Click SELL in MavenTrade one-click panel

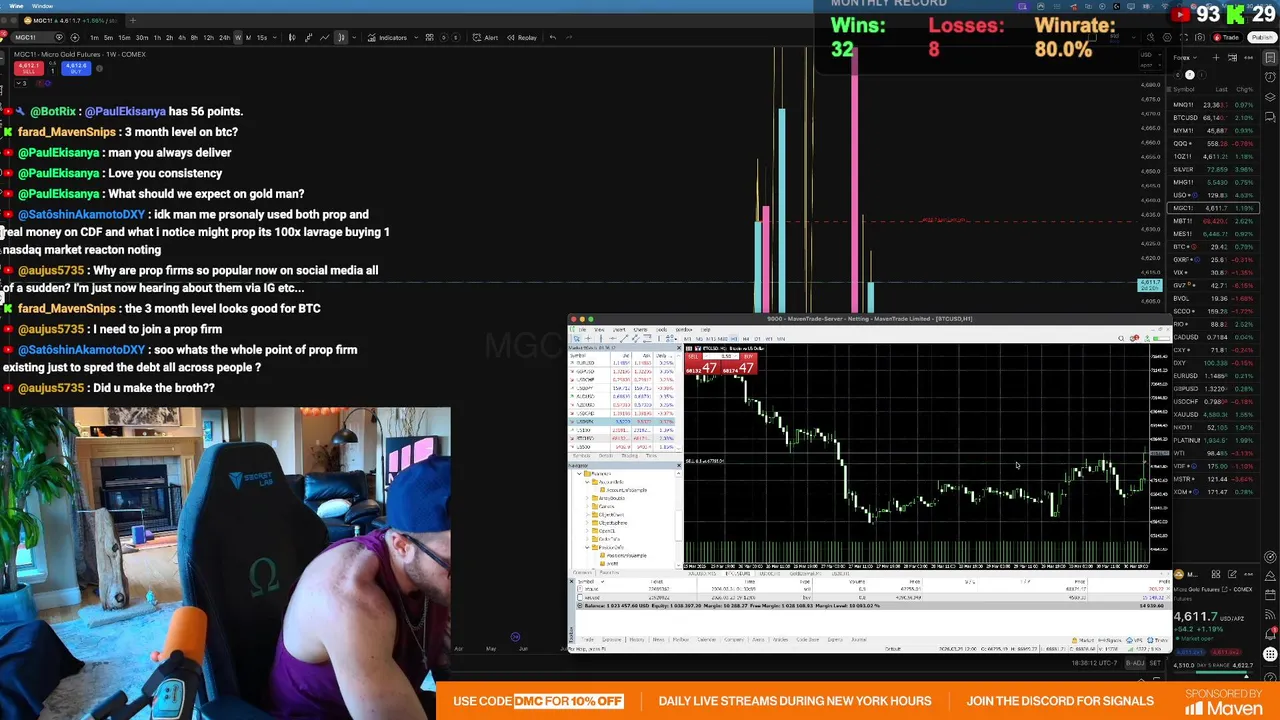[x=703, y=364]
